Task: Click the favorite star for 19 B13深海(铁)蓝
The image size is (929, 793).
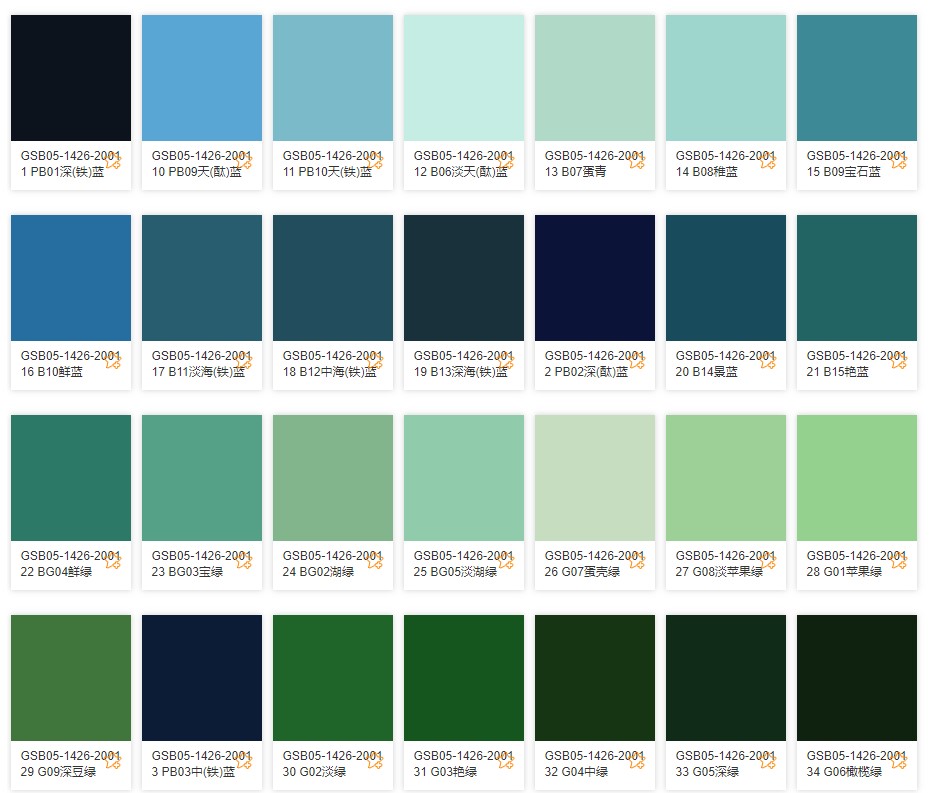Action: click(x=506, y=362)
